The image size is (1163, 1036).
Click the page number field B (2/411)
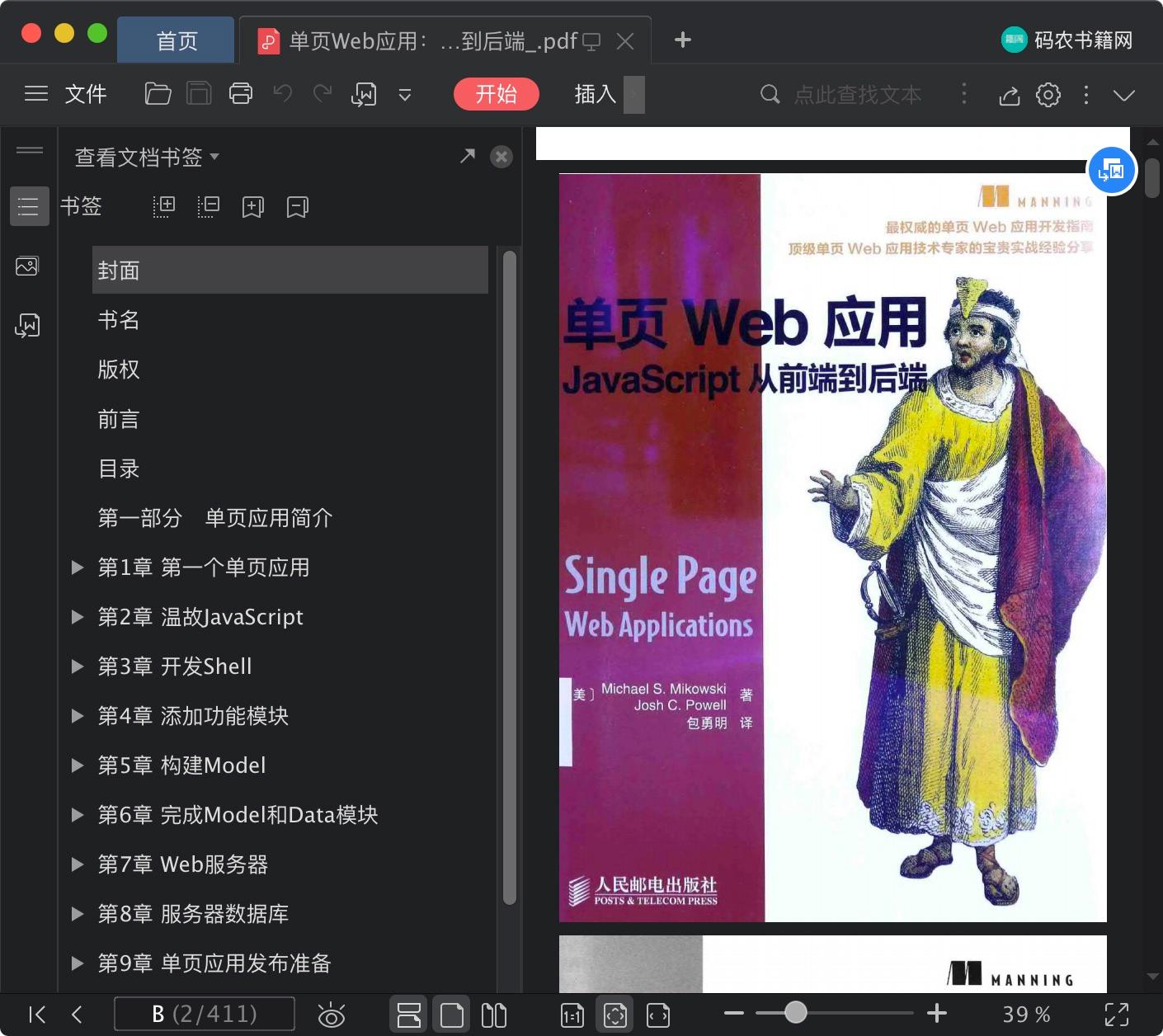pos(205,1014)
